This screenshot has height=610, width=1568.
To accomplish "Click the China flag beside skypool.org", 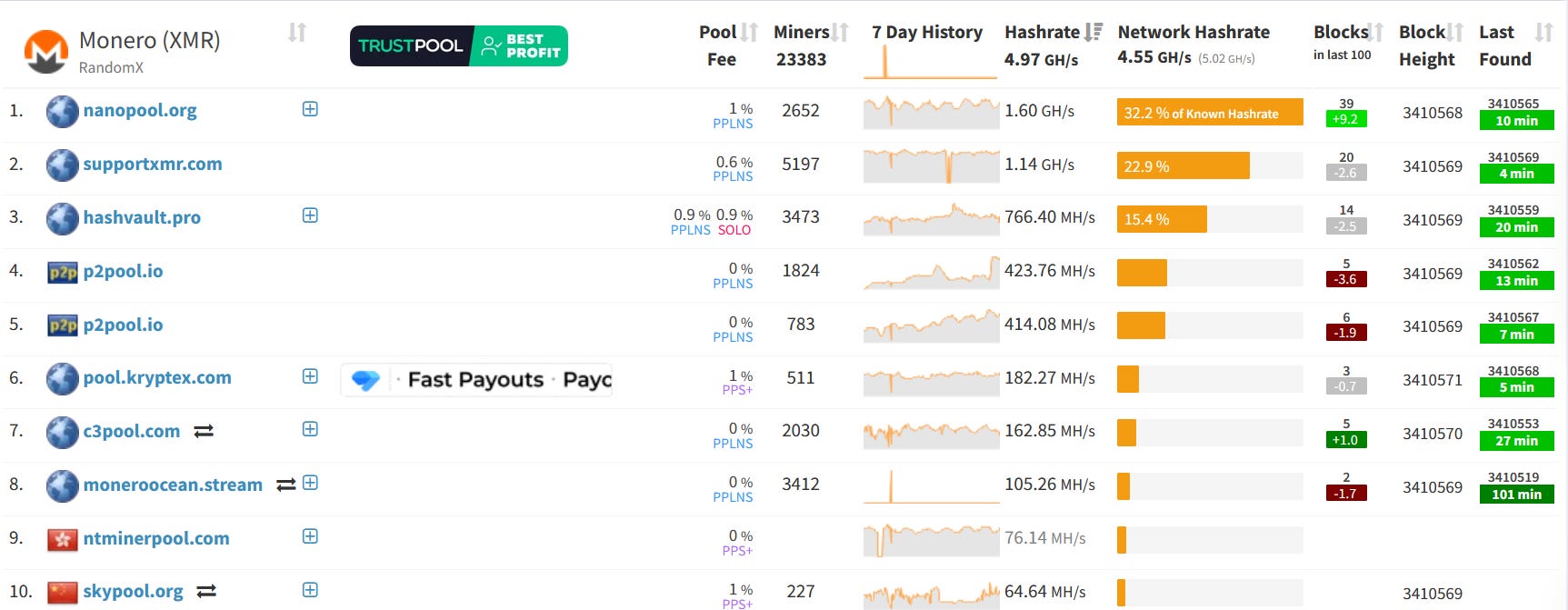I will pyautogui.click(x=63, y=592).
